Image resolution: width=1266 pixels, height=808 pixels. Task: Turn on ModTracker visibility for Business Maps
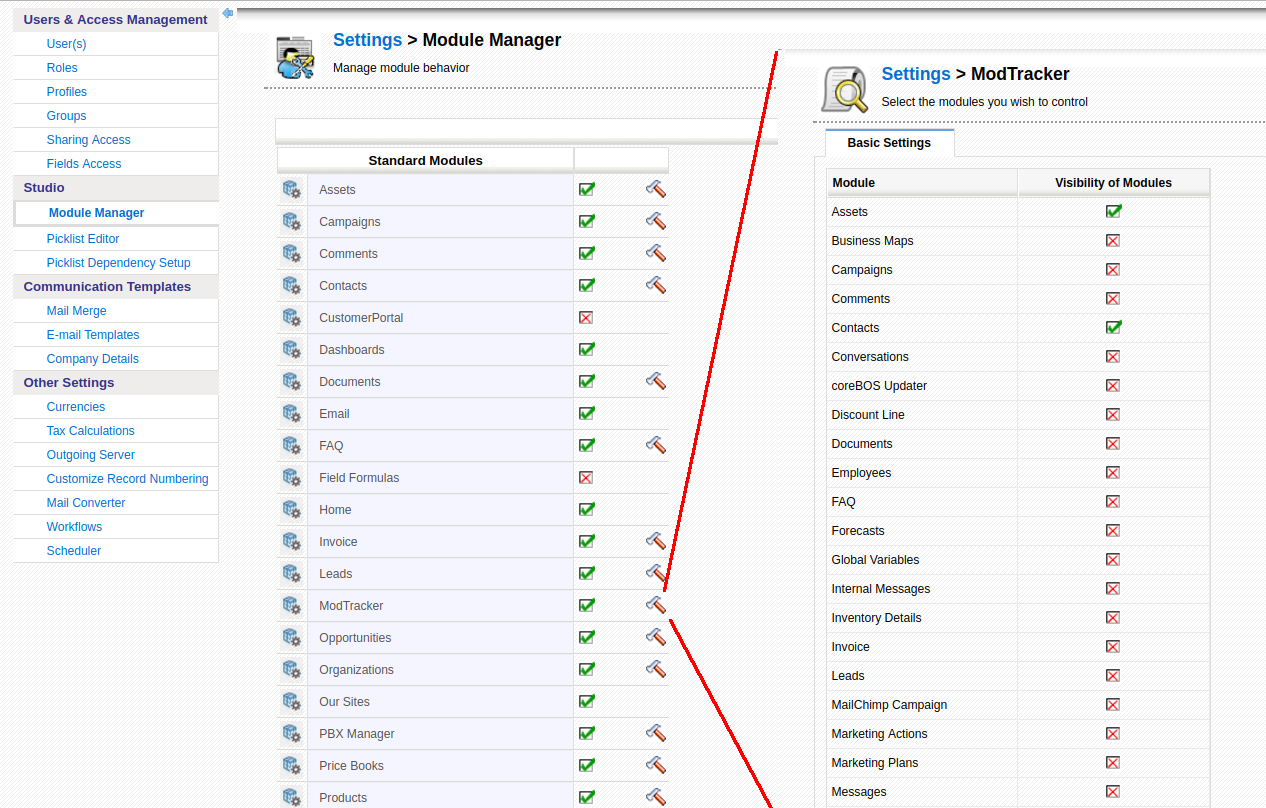[1112, 240]
